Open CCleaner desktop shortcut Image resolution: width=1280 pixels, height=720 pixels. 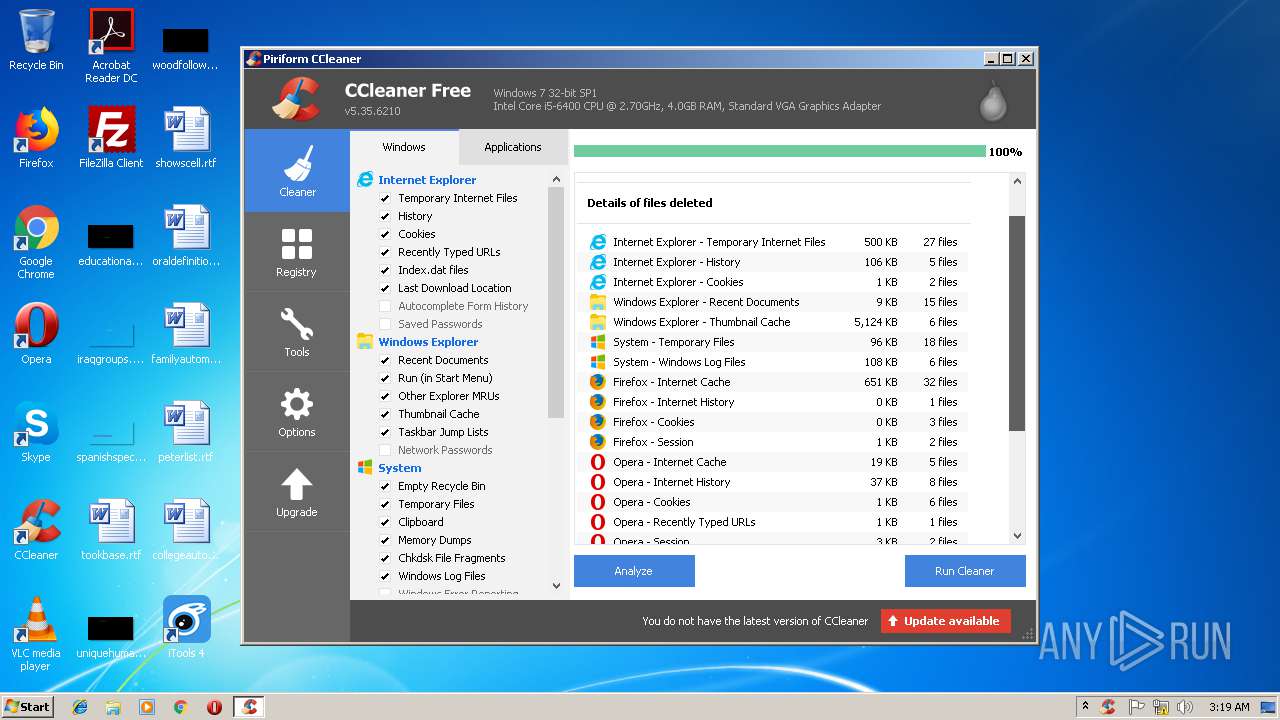point(36,530)
